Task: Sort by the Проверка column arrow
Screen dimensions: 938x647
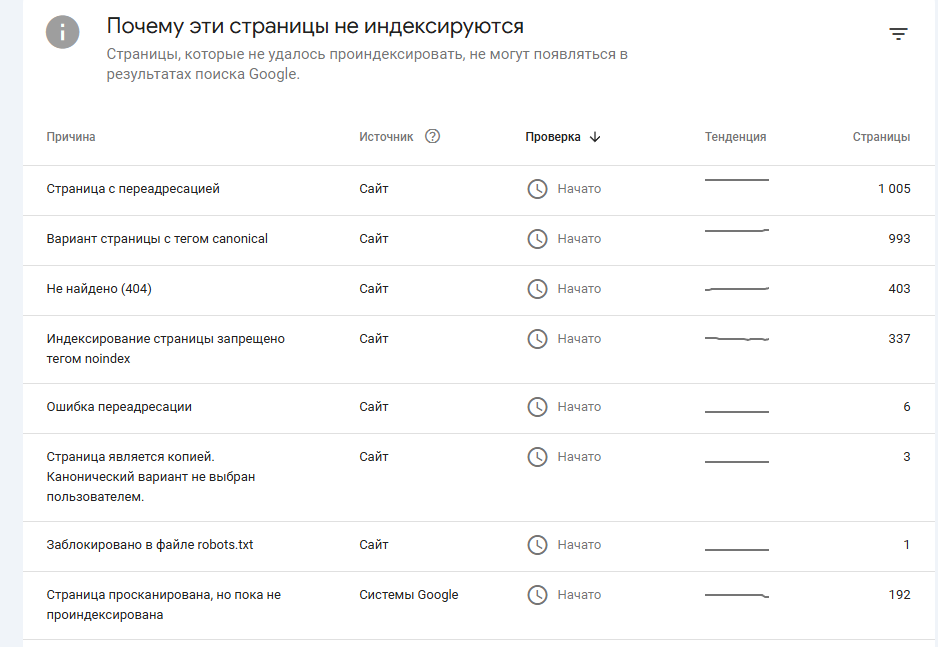Action: click(595, 137)
